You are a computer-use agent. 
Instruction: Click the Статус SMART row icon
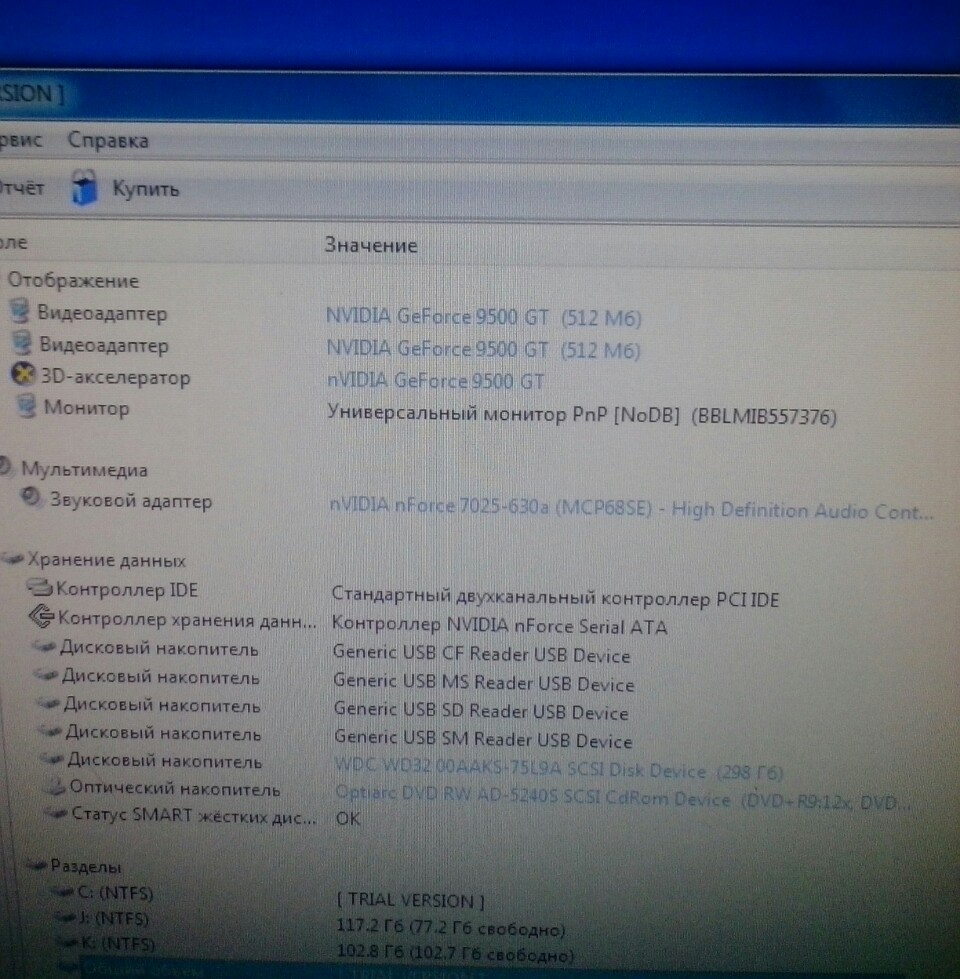coord(58,814)
